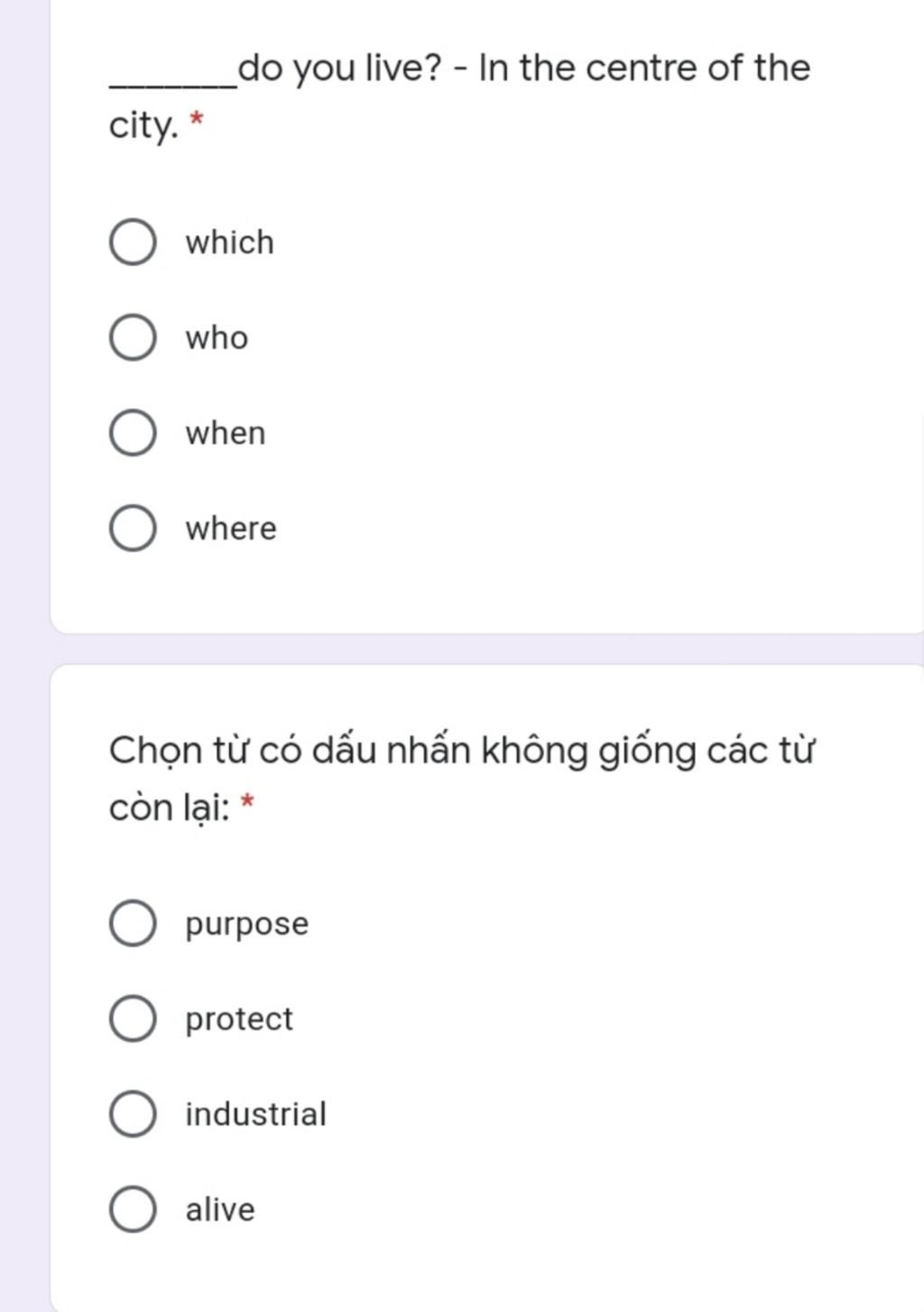Screen dimensions: 924x1312
Task: Select the radio circle beside 'protect'
Action: click(133, 1019)
